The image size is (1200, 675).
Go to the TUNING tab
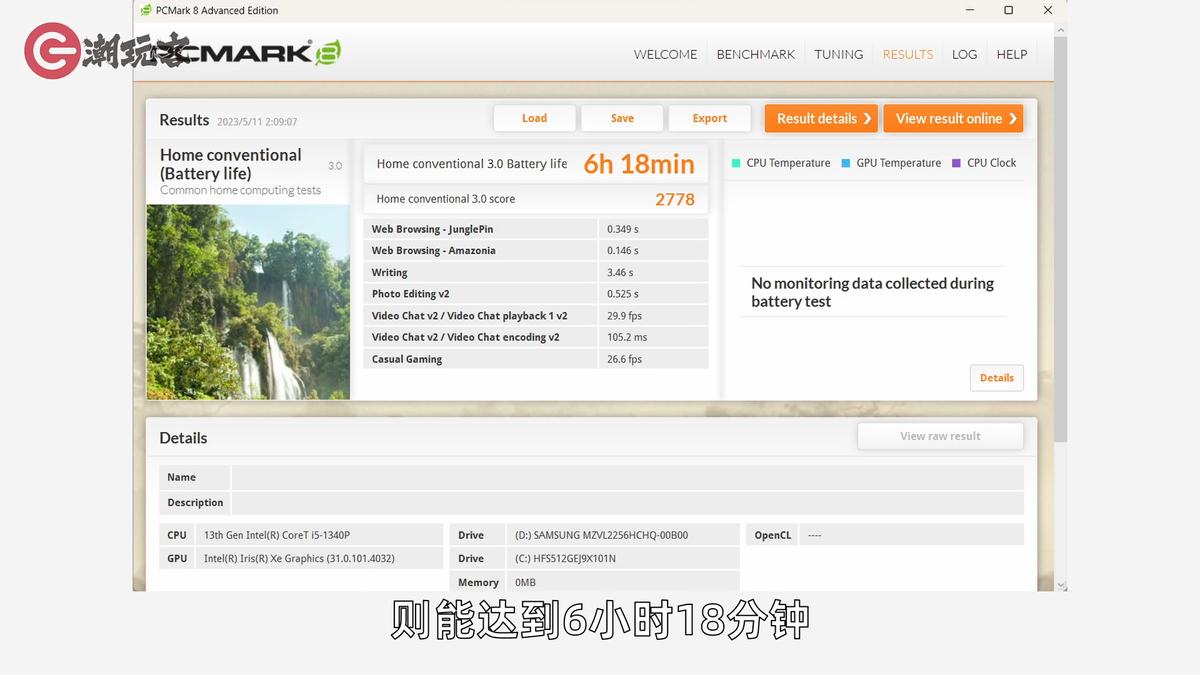pos(838,54)
